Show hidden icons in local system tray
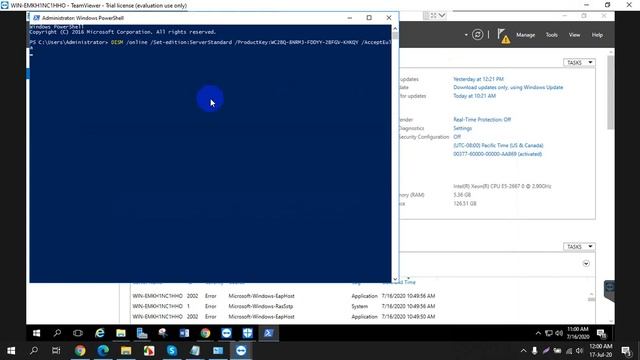640x360 pixels. [x=523, y=351]
